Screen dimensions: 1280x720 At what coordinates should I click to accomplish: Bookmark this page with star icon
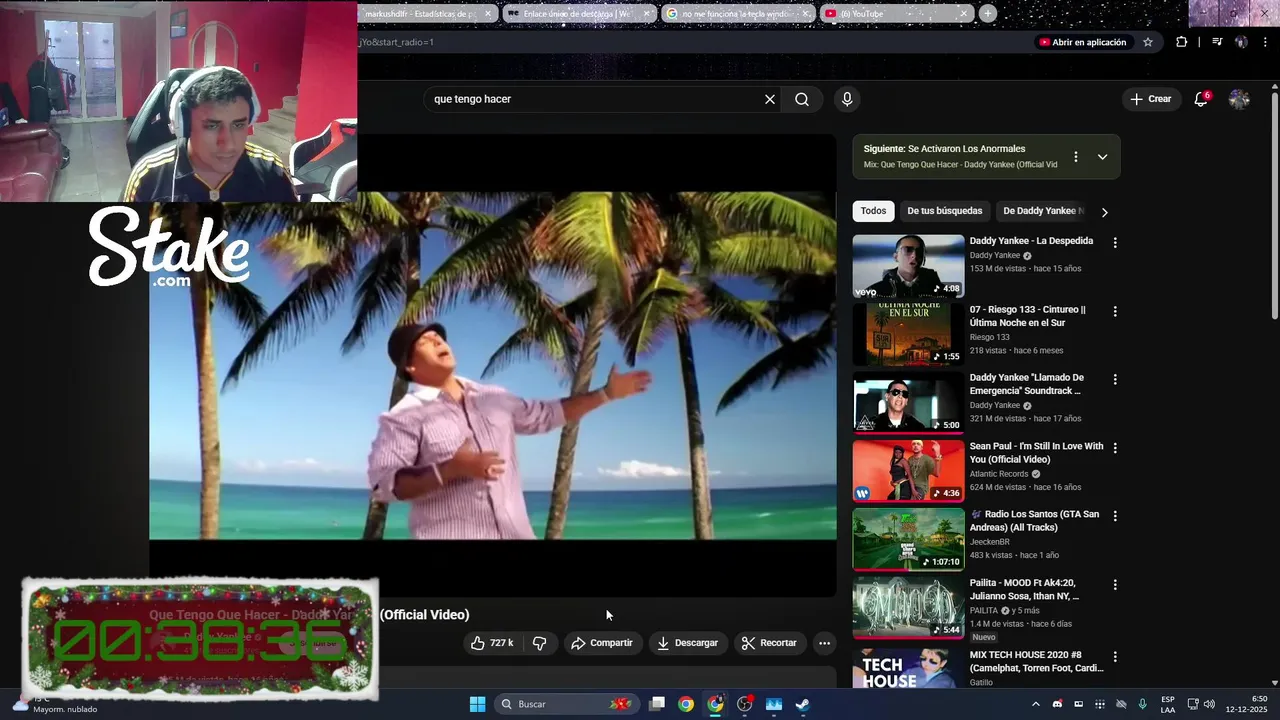(x=1148, y=42)
